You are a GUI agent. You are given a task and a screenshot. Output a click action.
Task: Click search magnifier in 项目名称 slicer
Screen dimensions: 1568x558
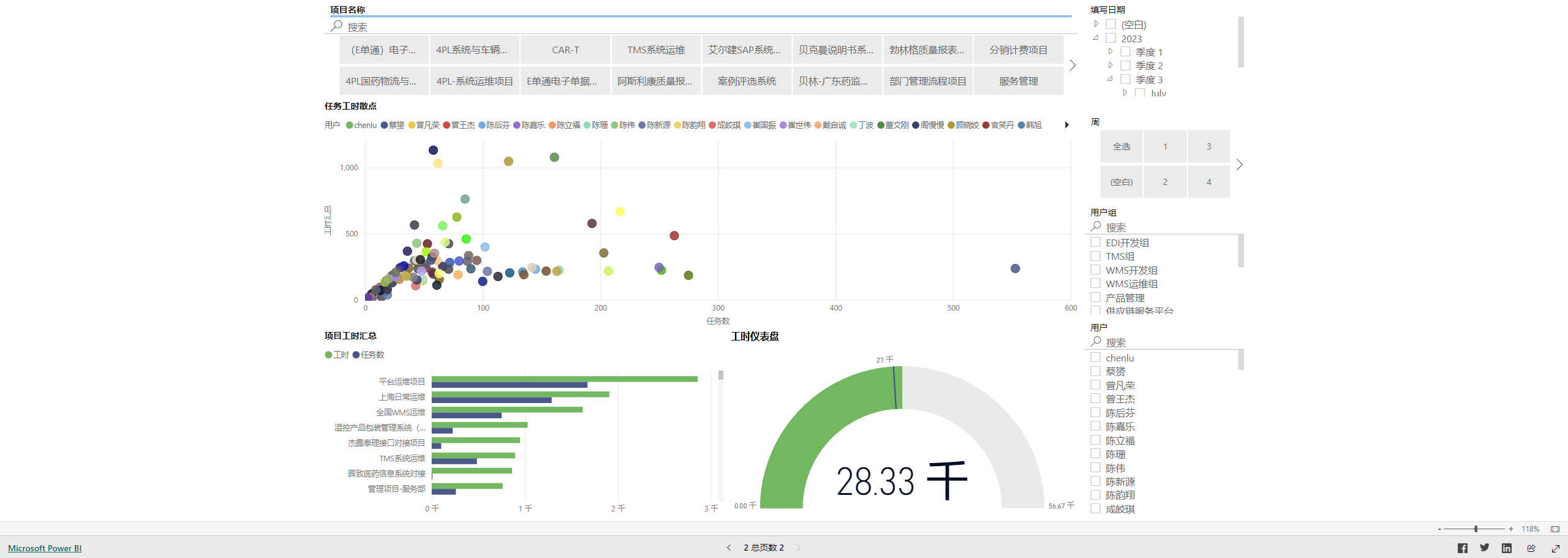click(336, 26)
